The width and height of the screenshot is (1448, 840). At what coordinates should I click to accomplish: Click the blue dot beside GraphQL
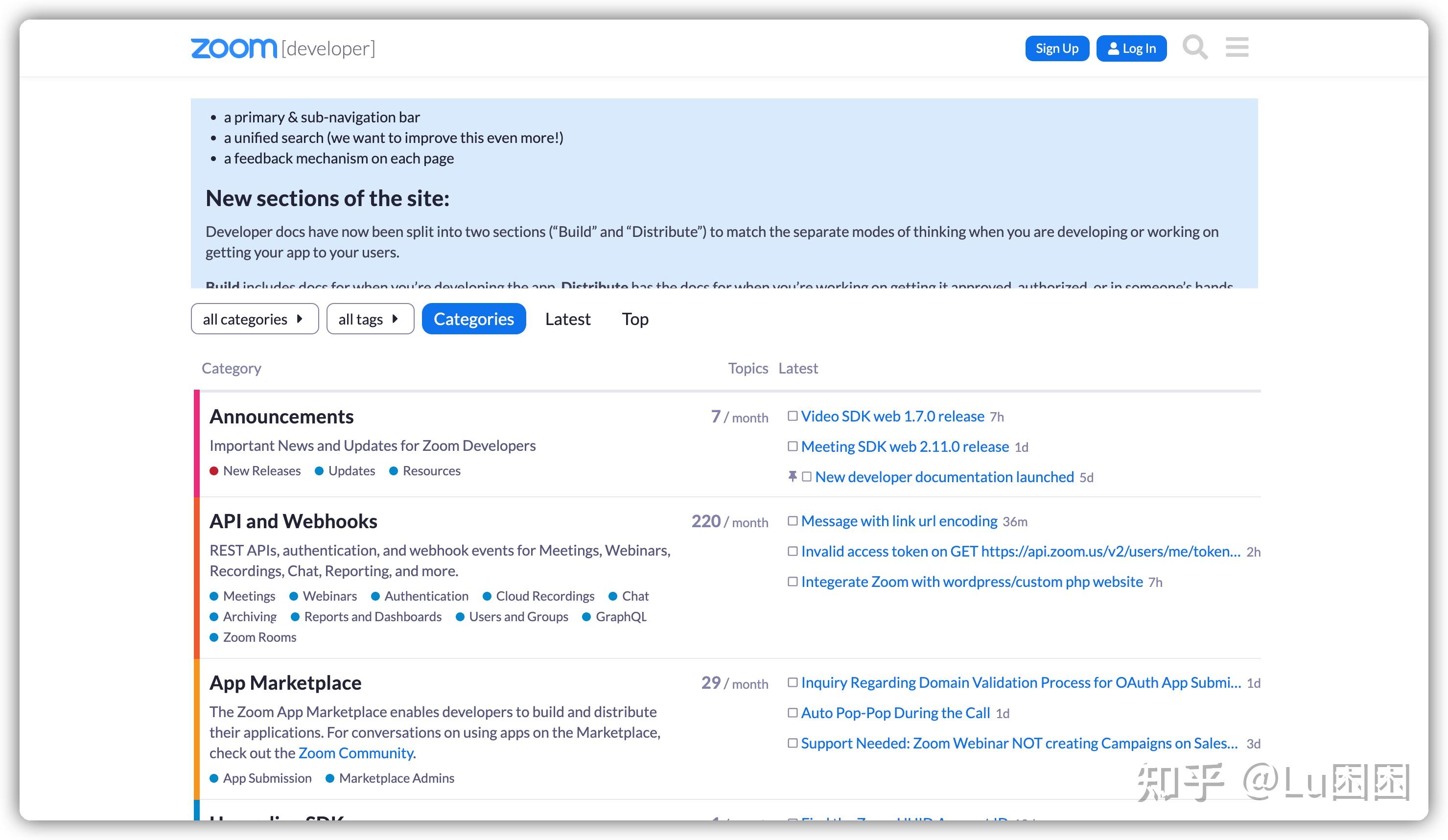[586, 617]
